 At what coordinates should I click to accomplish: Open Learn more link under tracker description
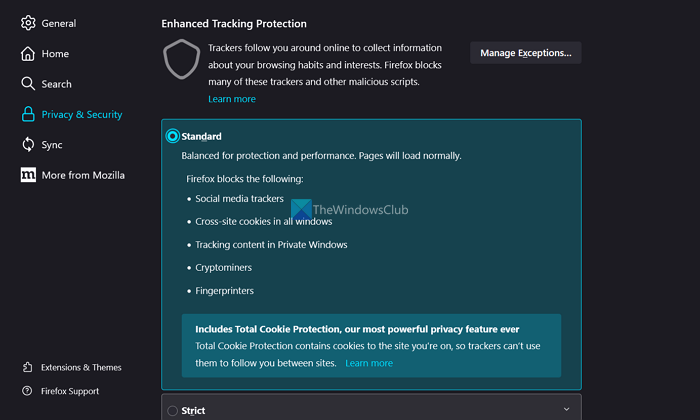pos(231,99)
